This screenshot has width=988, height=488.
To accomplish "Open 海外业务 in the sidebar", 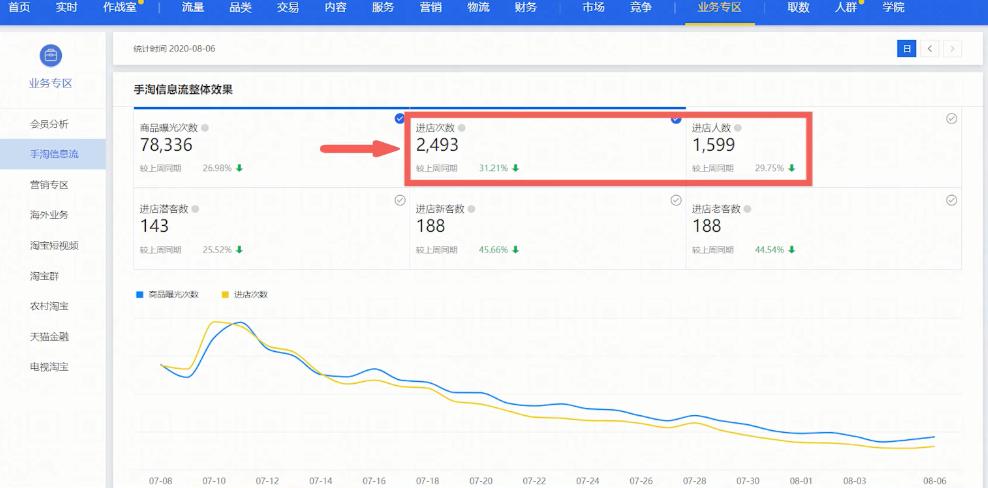I will point(49,215).
